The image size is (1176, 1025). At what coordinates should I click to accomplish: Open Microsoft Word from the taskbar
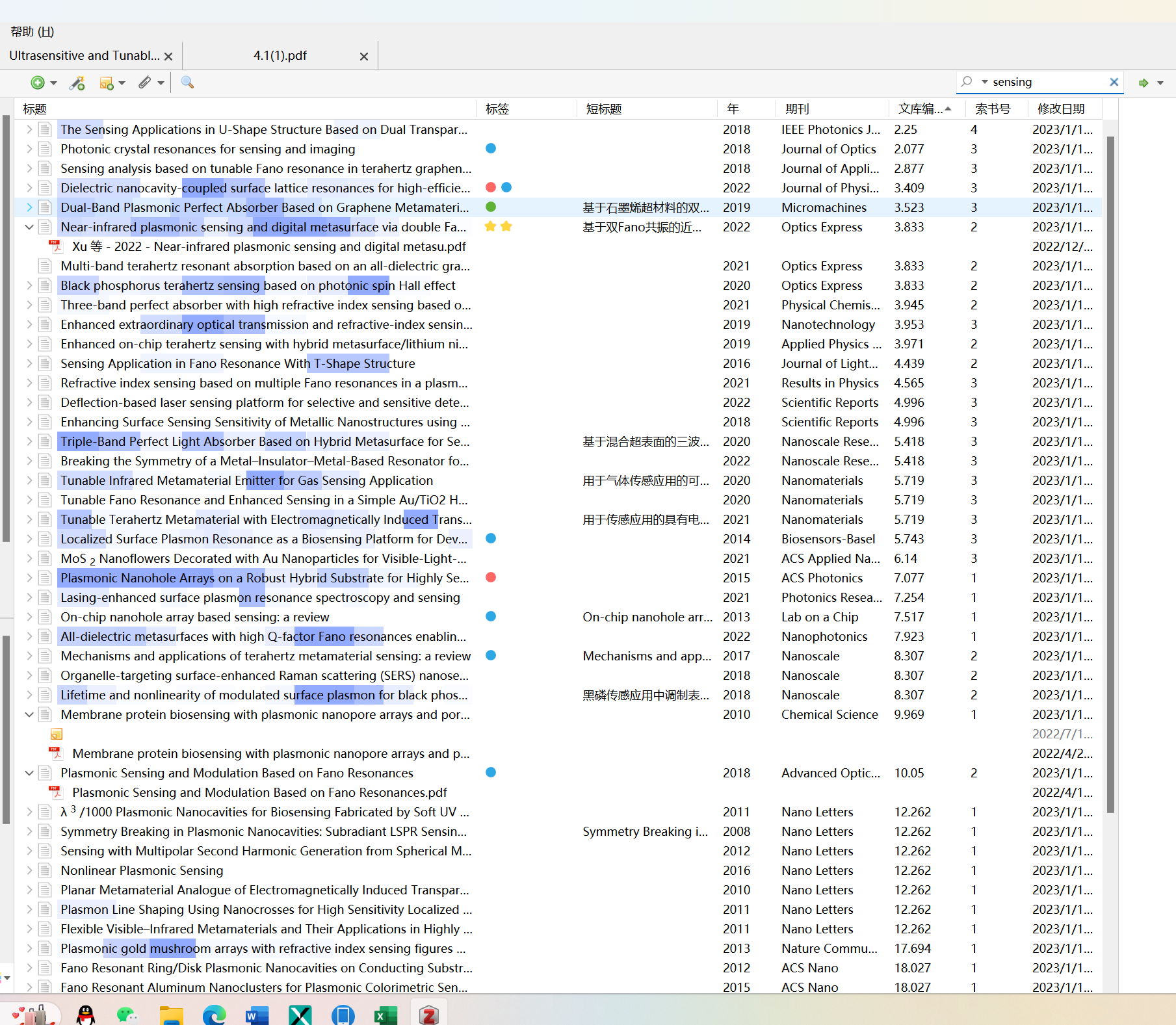pos(257,1013)
